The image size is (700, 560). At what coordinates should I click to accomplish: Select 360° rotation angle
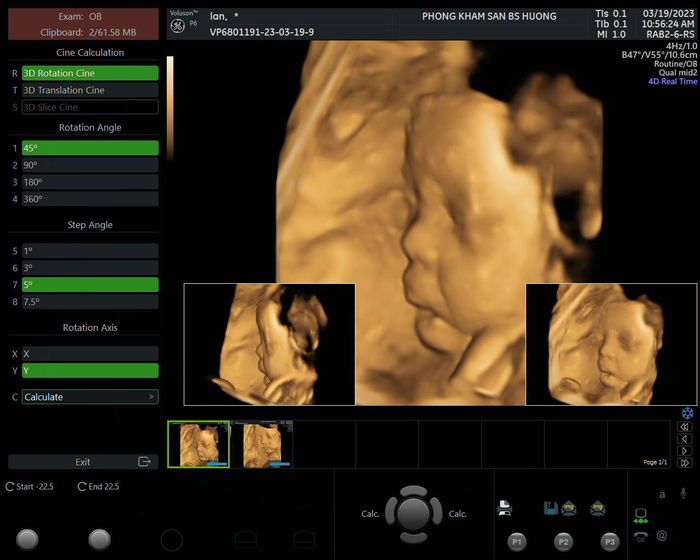[x=89, y=199]
